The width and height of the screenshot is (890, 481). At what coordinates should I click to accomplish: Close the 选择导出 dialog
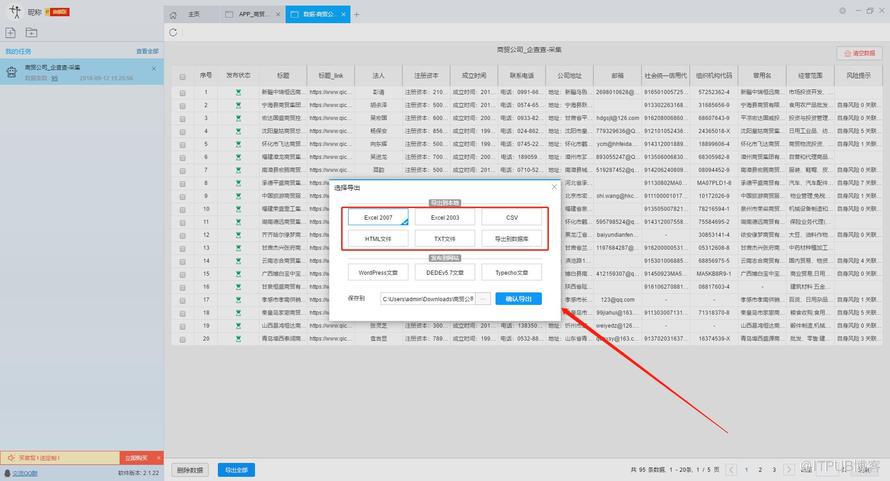555,187
